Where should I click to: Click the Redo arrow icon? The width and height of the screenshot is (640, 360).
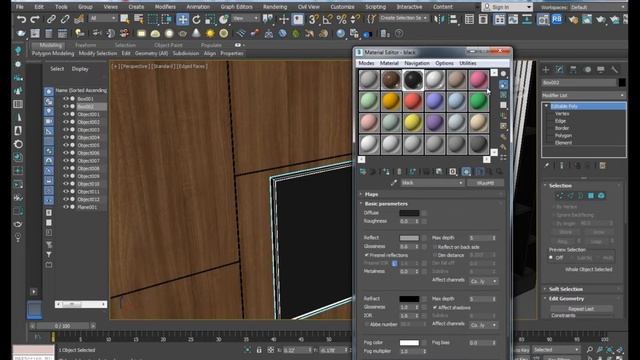point(35,19)
